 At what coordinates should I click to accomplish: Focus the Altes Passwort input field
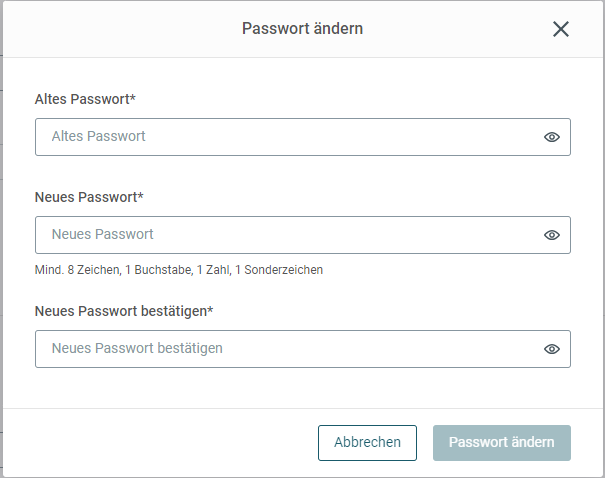coord(302,137)
